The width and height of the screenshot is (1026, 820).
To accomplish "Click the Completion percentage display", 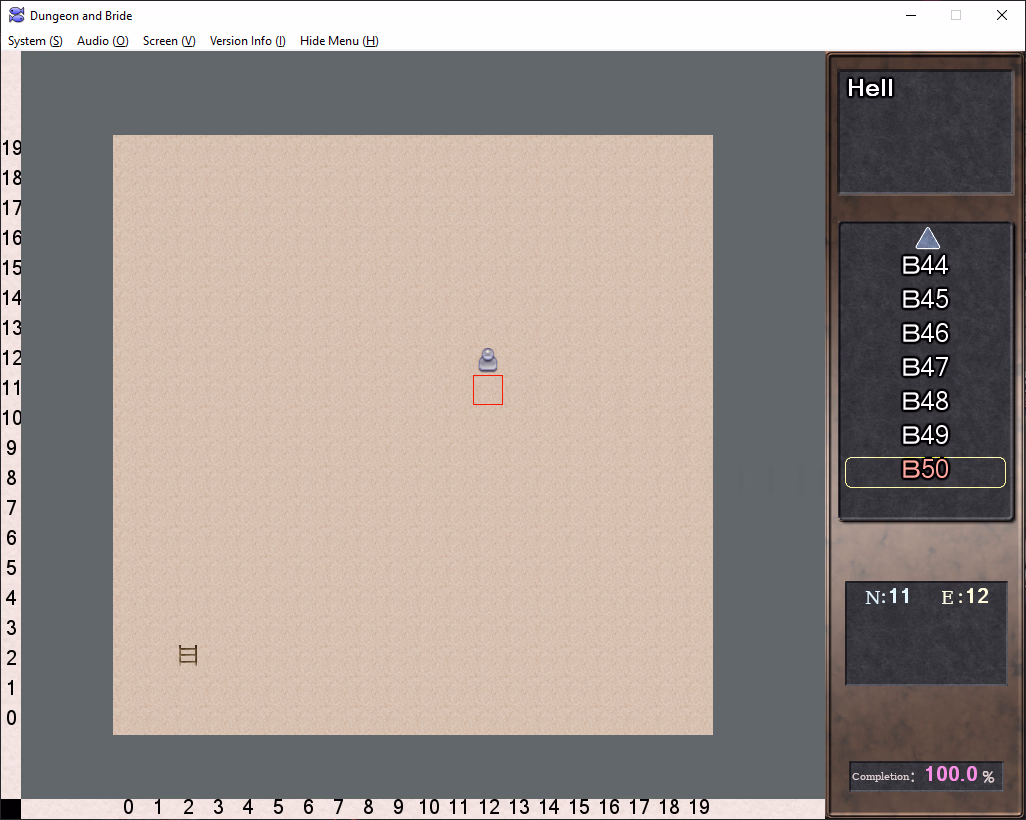I will 925,776.
